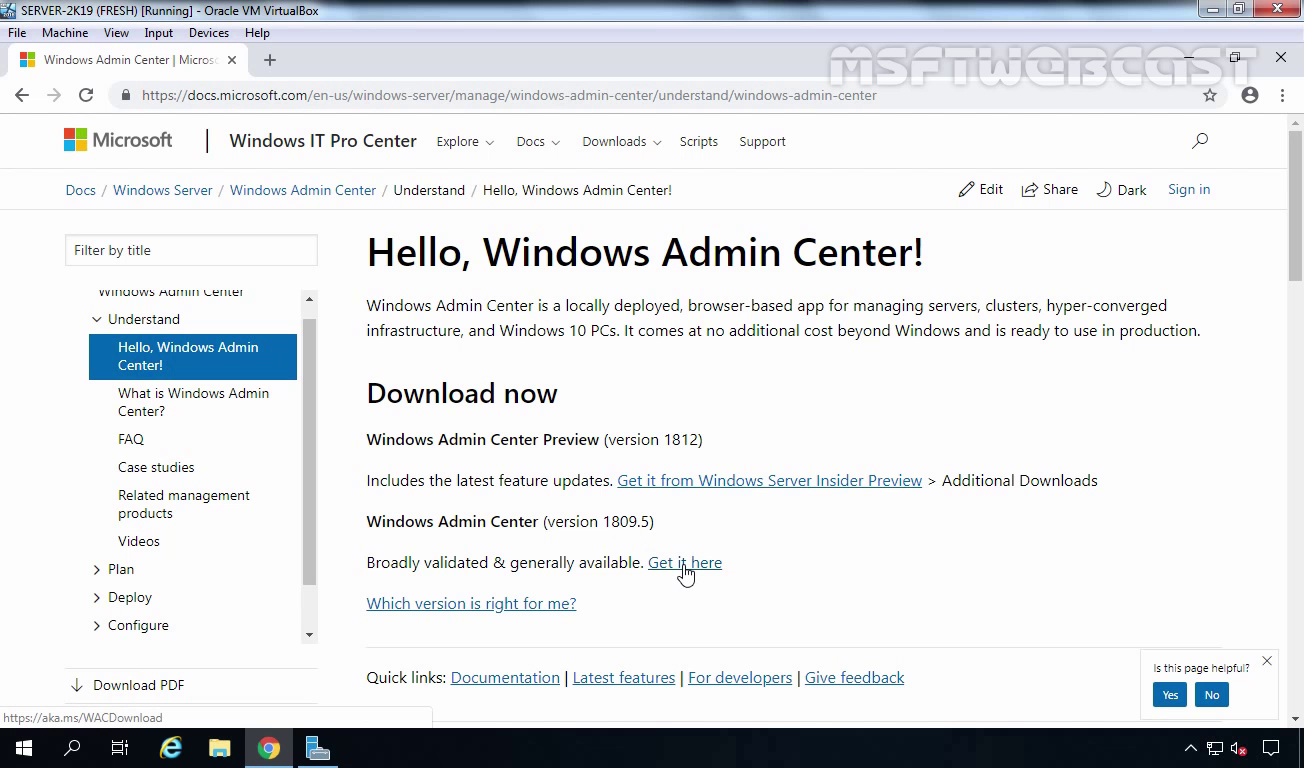The height and width of the screenshot is (768, 1304).
Task: Click Sign in
Action: tap(1189, 189)
